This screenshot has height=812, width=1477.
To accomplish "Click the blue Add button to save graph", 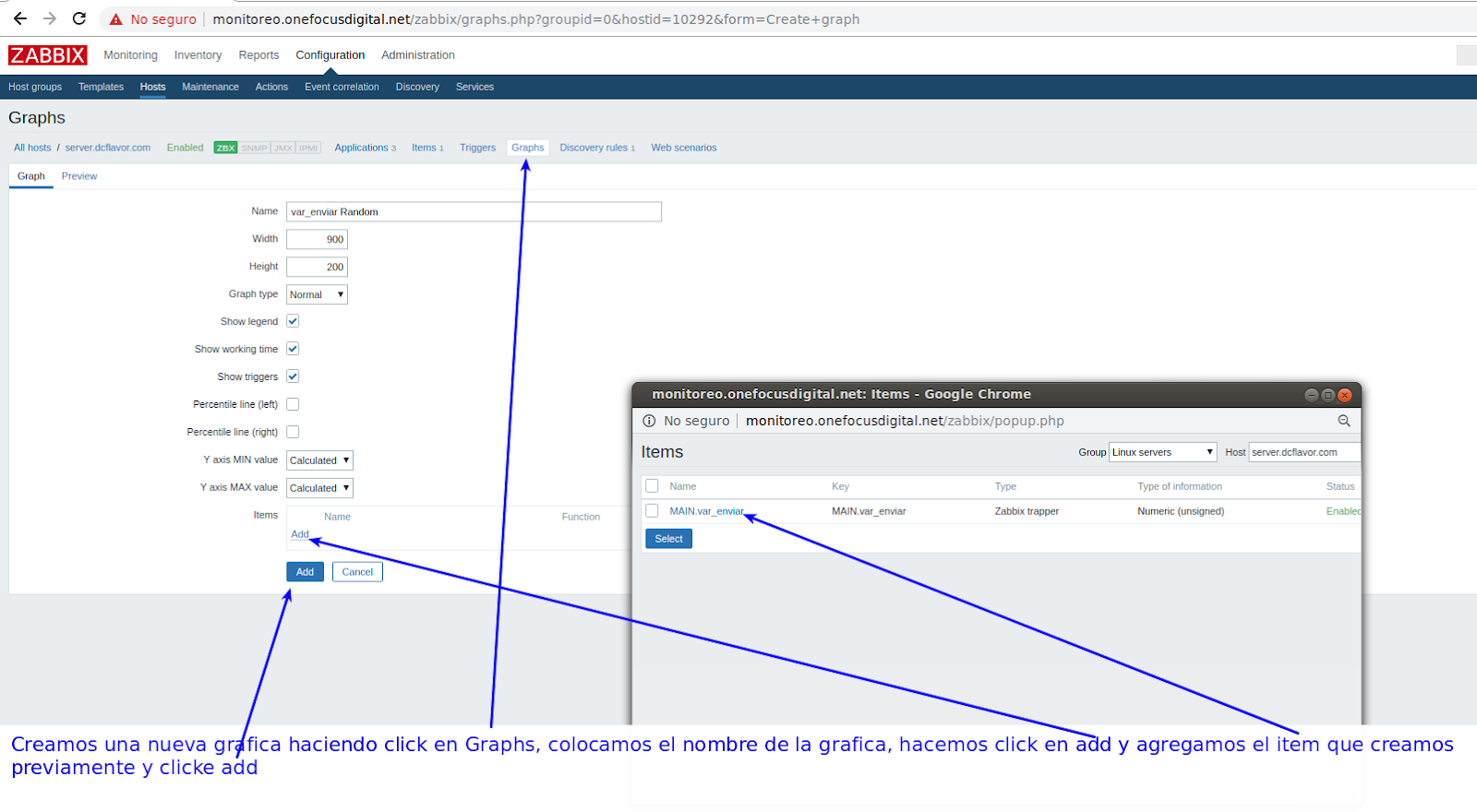I will tap(305, 572).
